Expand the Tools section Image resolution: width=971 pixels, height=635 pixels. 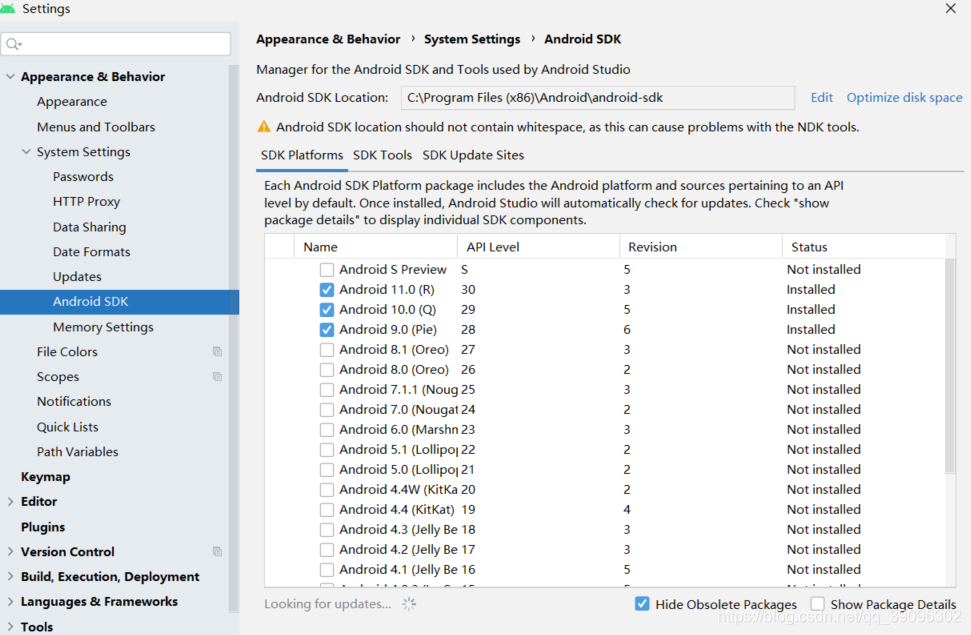tap(10, 626)
